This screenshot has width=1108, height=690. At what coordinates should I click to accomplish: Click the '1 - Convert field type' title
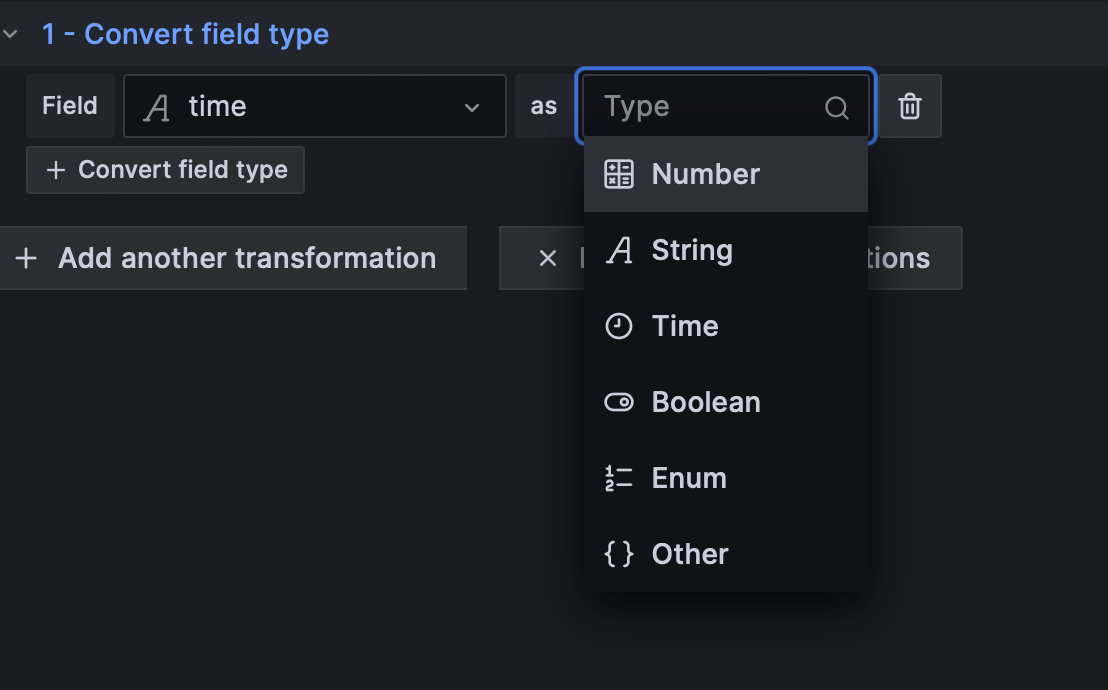coord(185,34)
